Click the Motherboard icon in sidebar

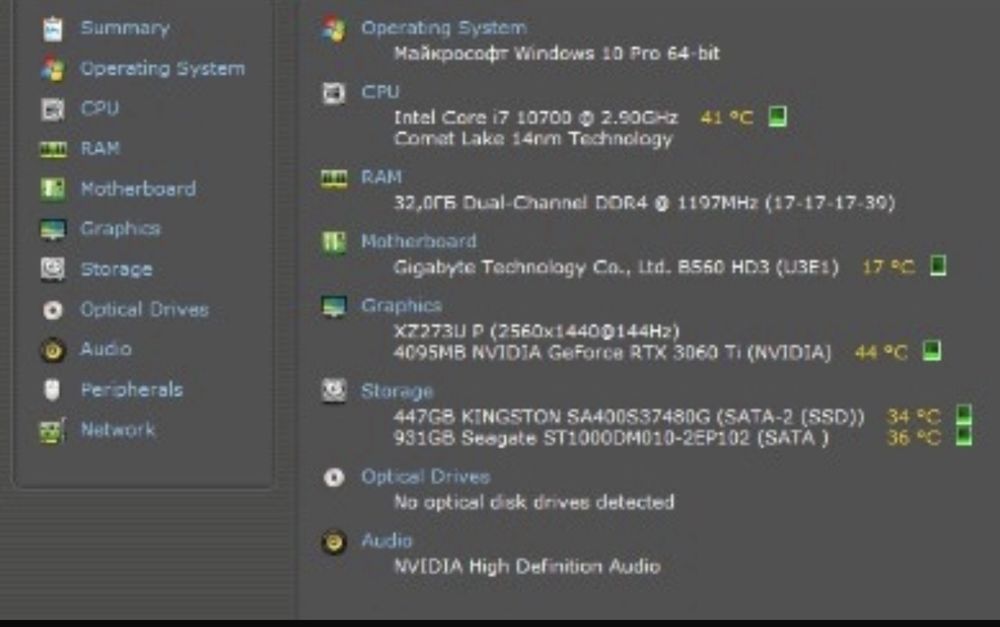(x=53, y=189)
